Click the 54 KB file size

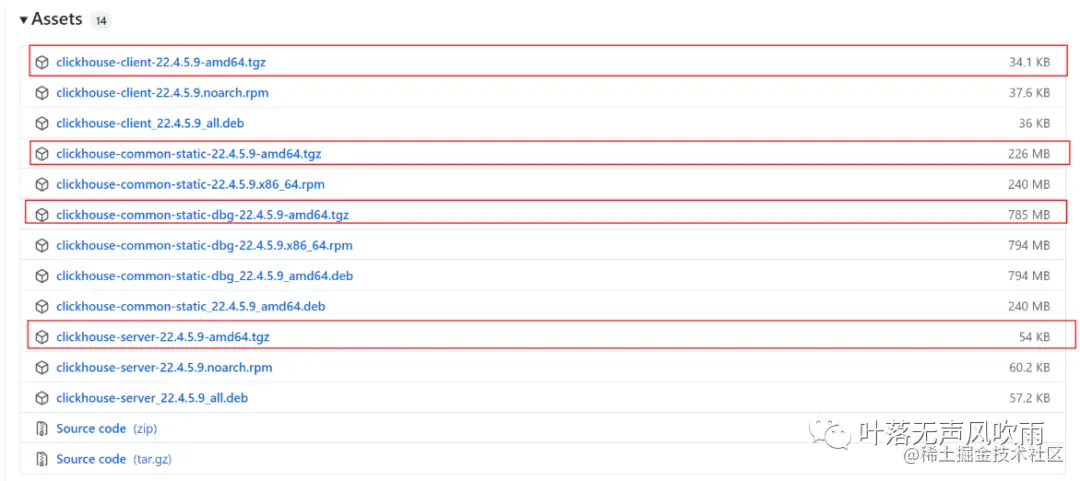1035,337
